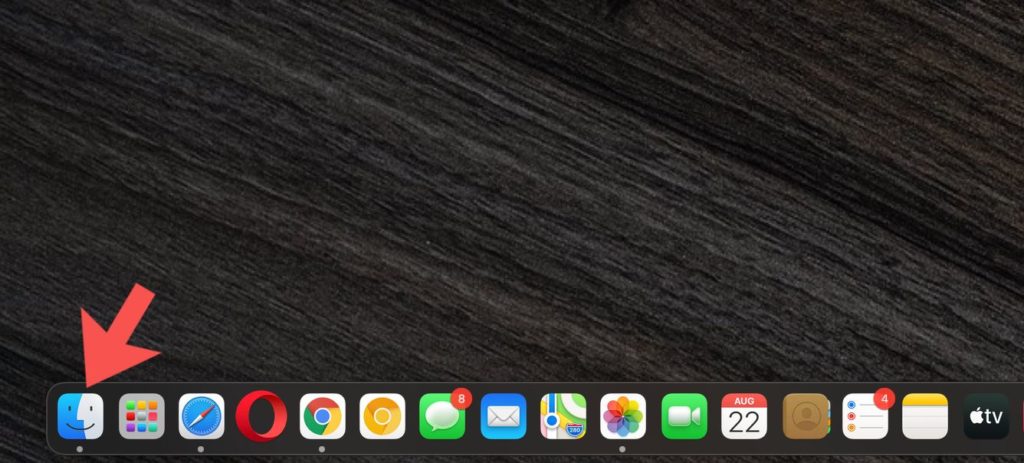Open the Photos app

(x=623, y=416)
